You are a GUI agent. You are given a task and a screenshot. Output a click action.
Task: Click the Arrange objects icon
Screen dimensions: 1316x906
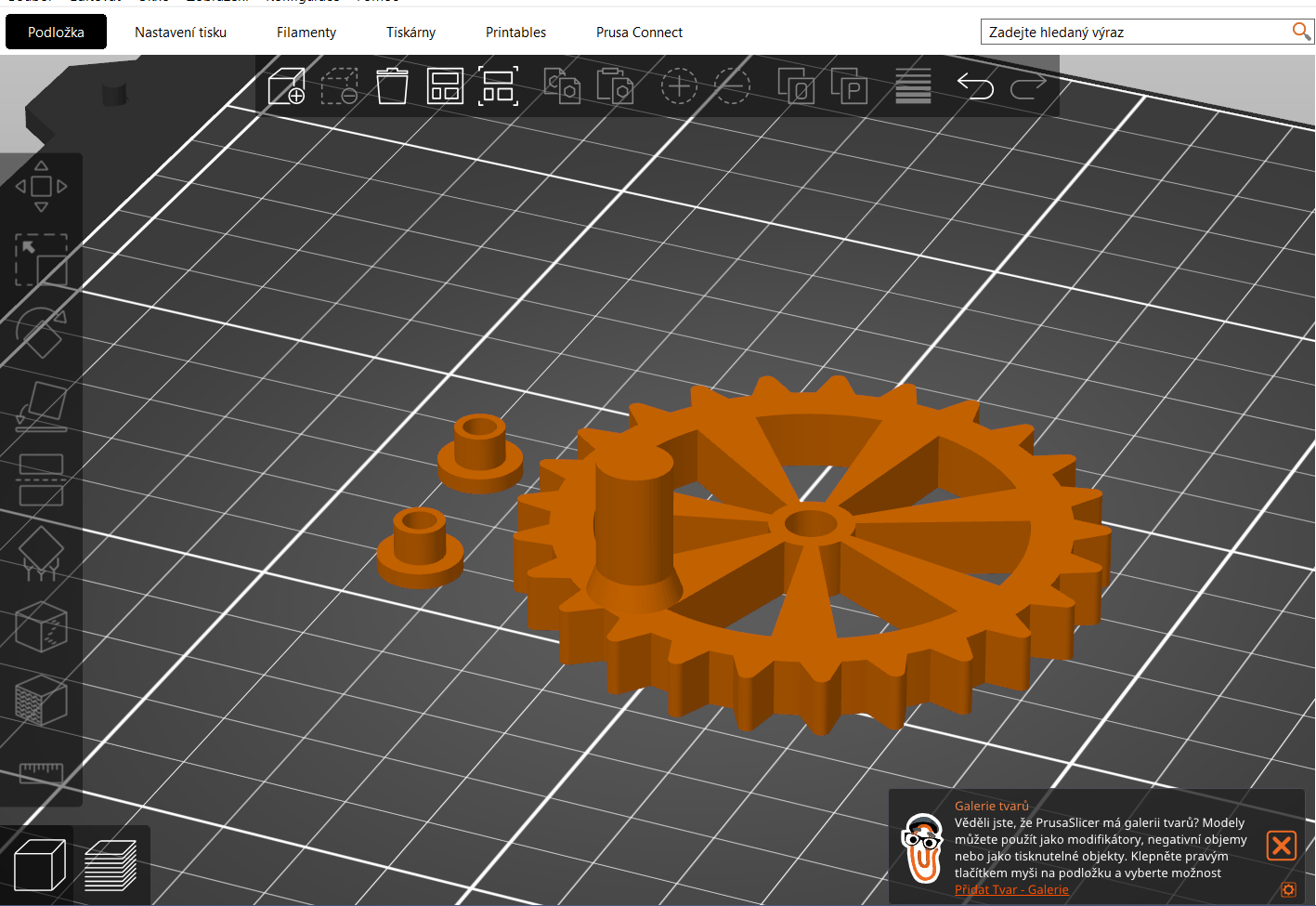coord(445,86)
